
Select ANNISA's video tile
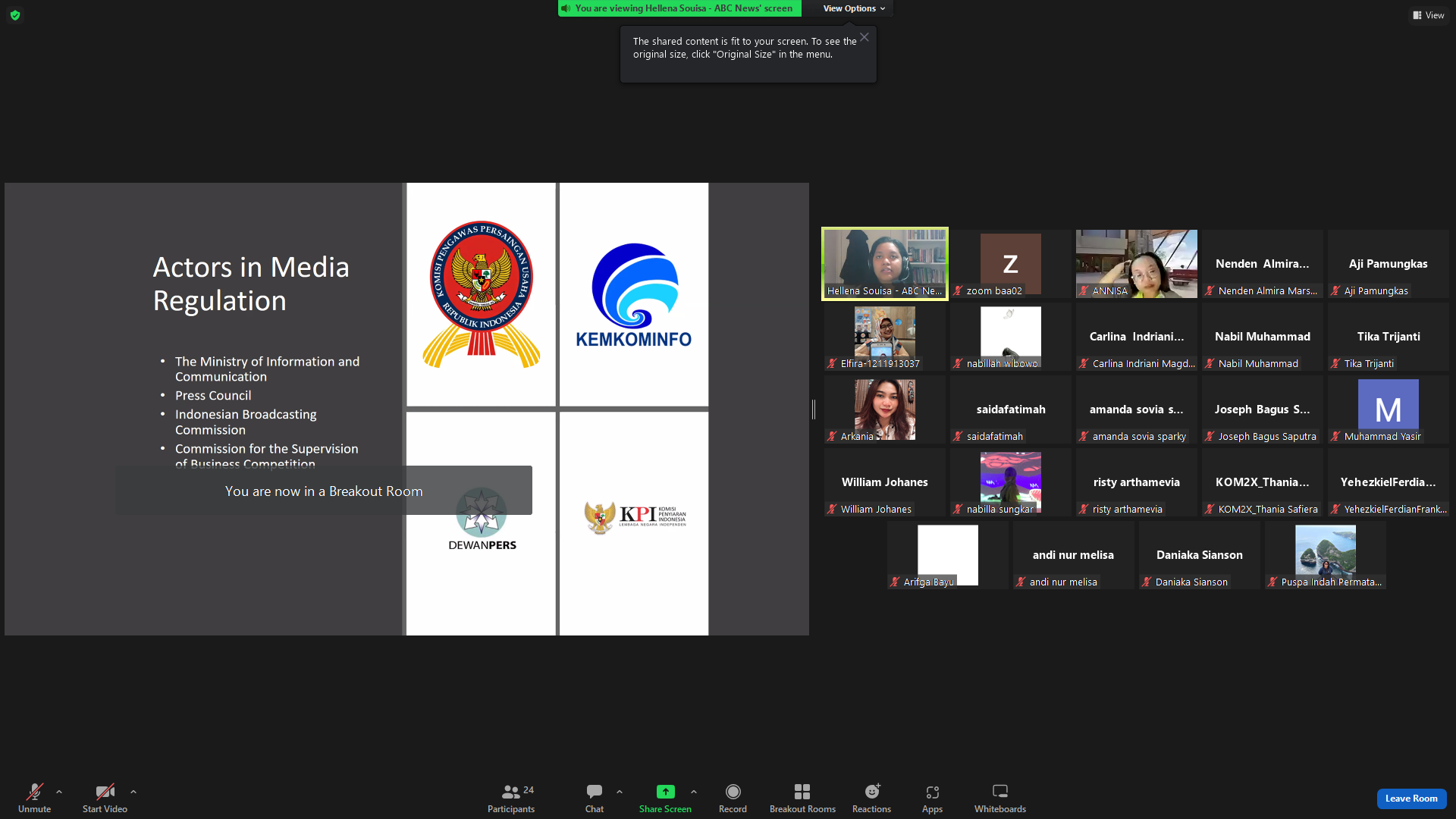pos(1137,264)
